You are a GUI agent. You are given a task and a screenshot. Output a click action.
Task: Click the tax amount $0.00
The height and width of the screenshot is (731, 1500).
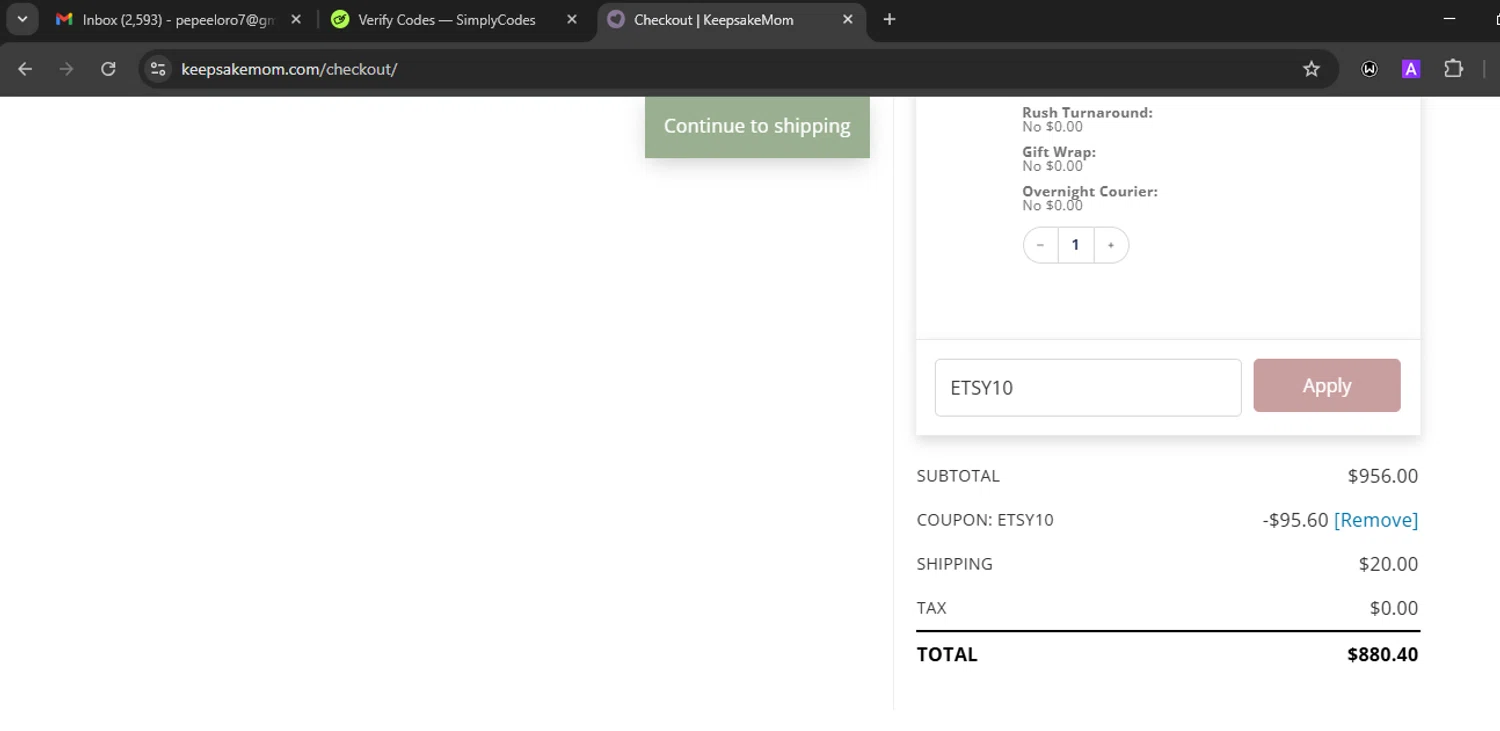click(1394, 608)
